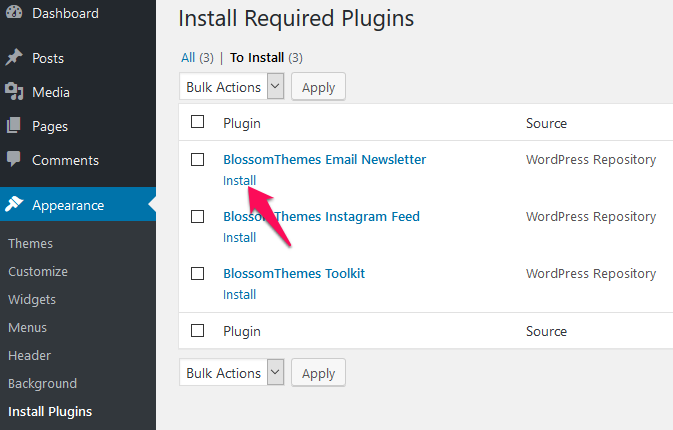Screen dimensions: 673x430
Task: Open BlossomThemes Toolkit plugin link
Action: click(294, 273)
